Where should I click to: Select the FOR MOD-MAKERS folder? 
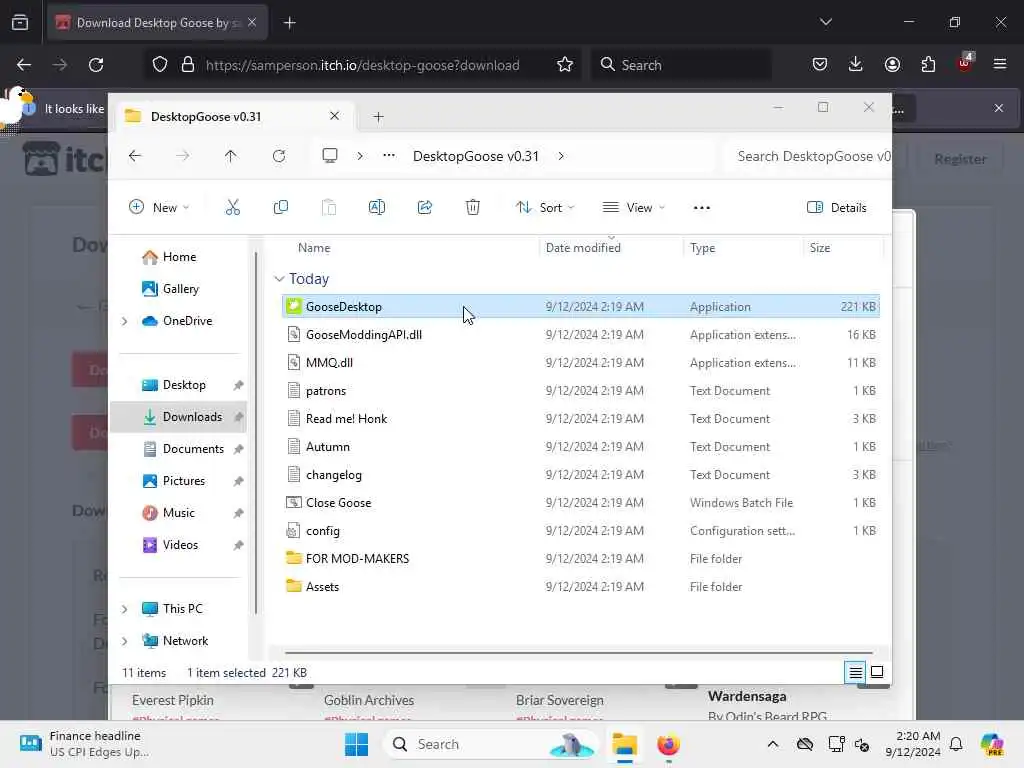[x=581, y=558]
